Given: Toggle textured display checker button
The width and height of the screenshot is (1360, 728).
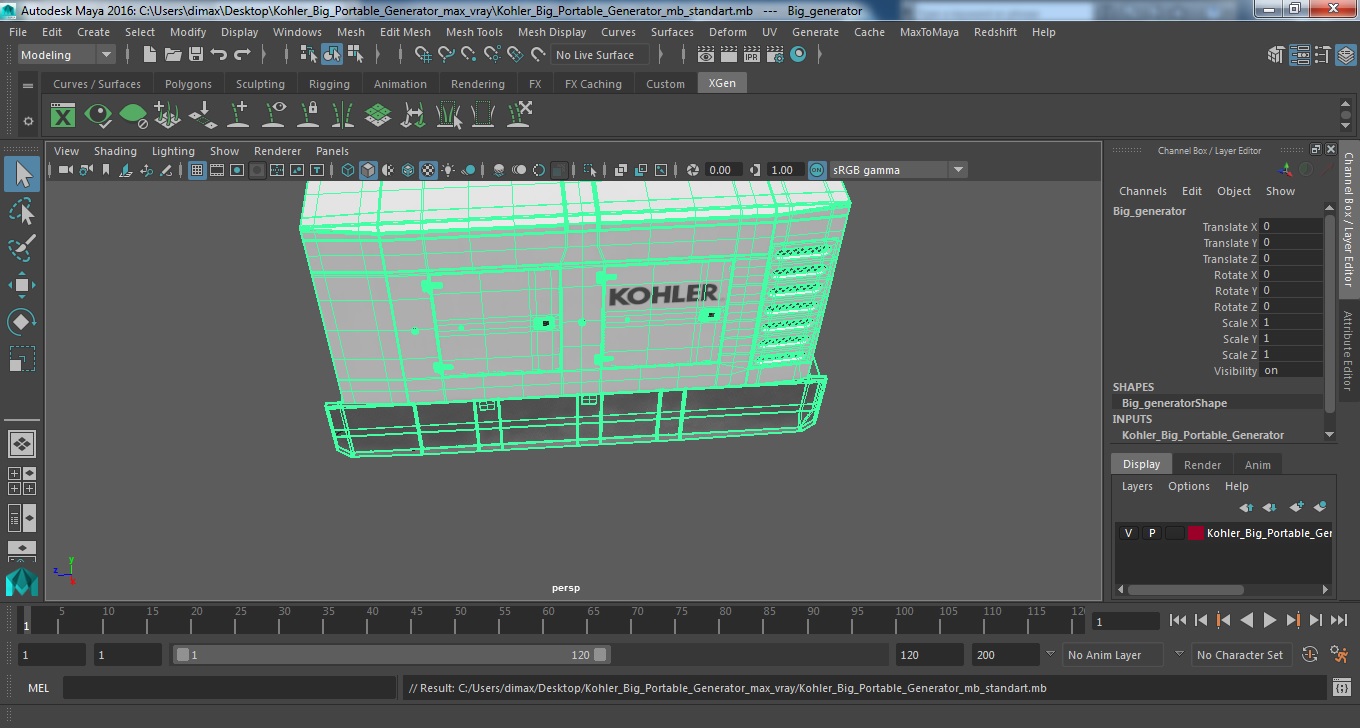Looking at the screenshot, I should (428, 170).
